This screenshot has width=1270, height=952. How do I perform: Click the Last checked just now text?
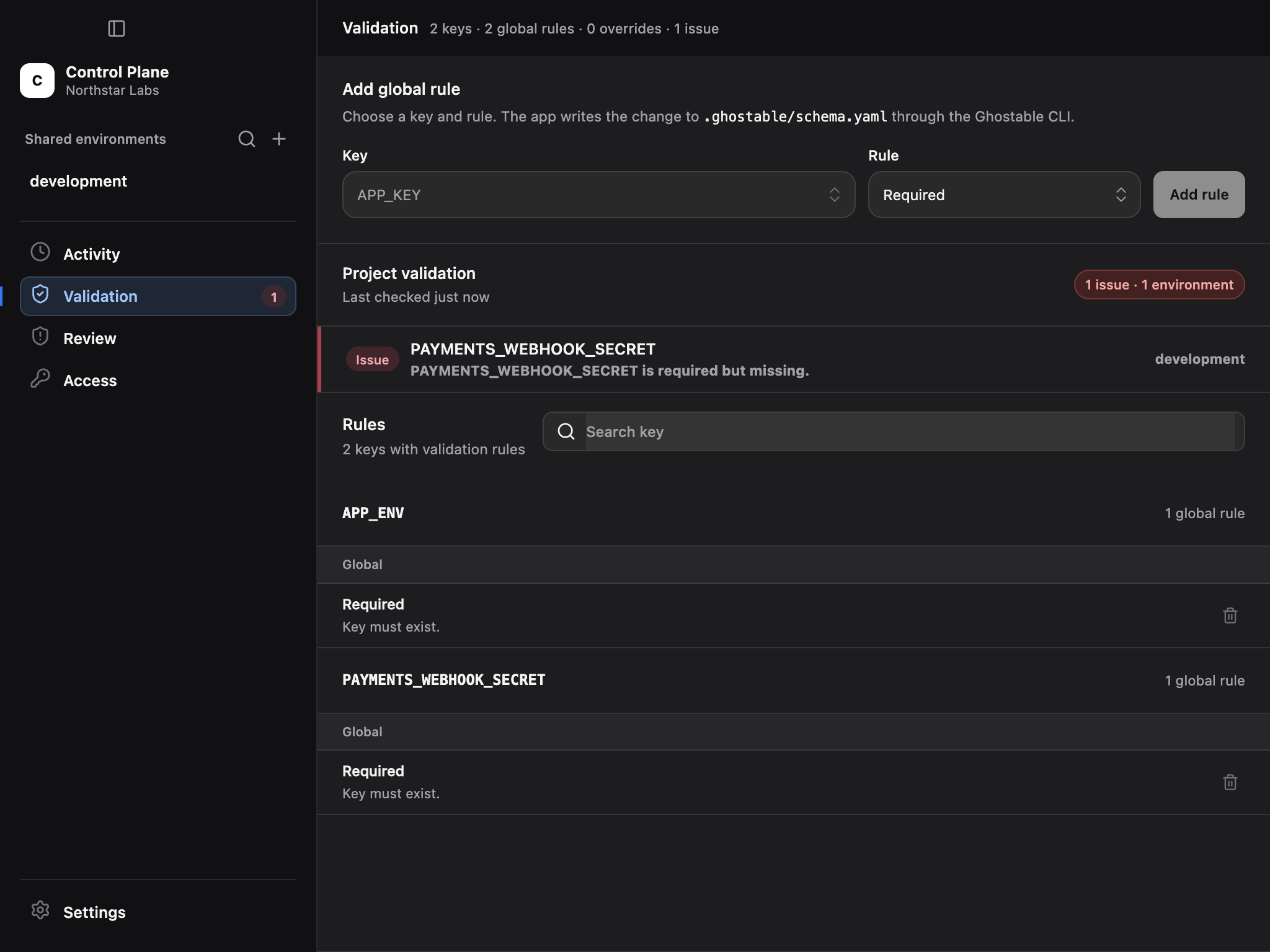415,297
